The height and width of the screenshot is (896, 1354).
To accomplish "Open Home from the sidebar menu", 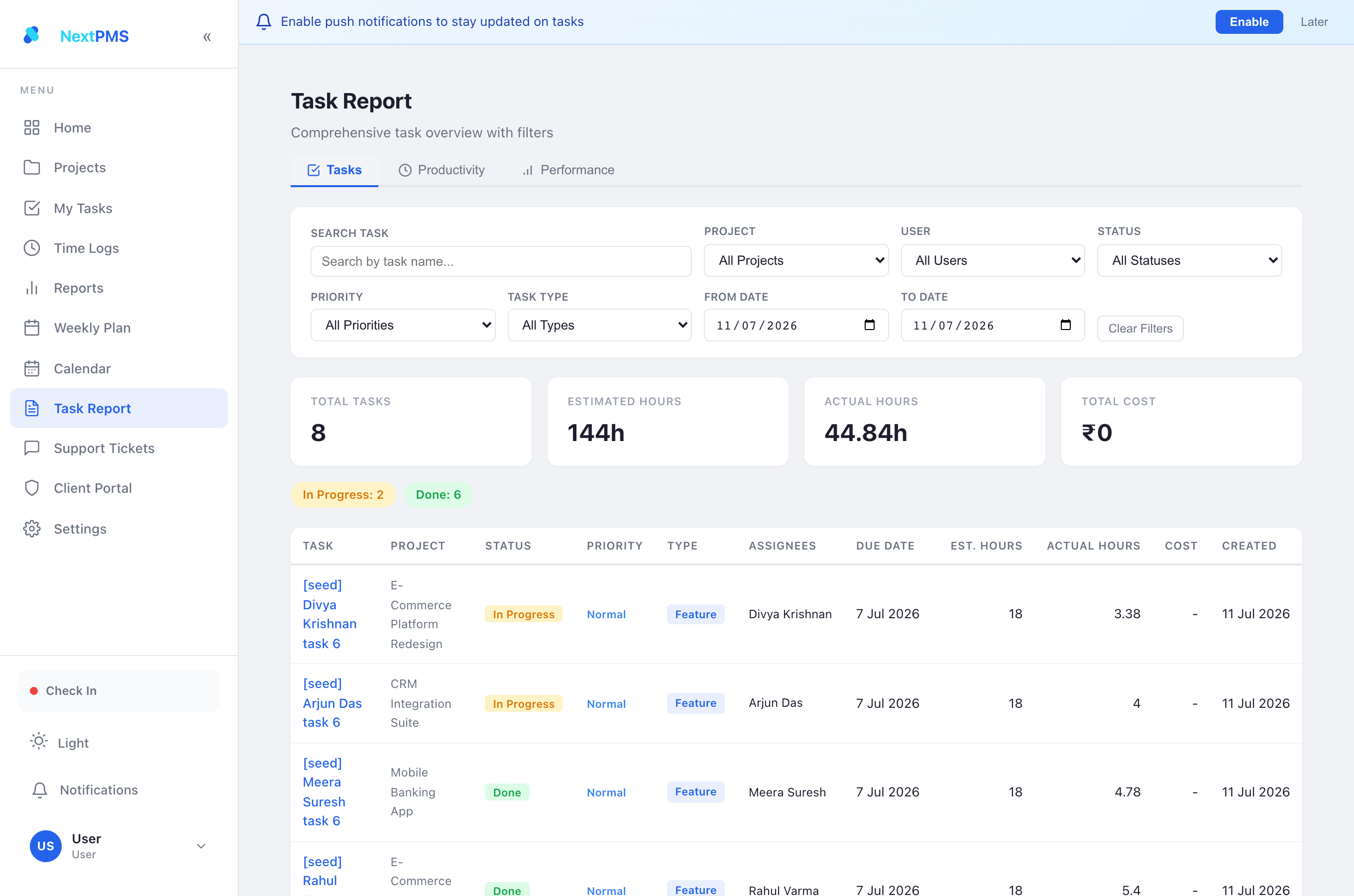I will [119, 127].
